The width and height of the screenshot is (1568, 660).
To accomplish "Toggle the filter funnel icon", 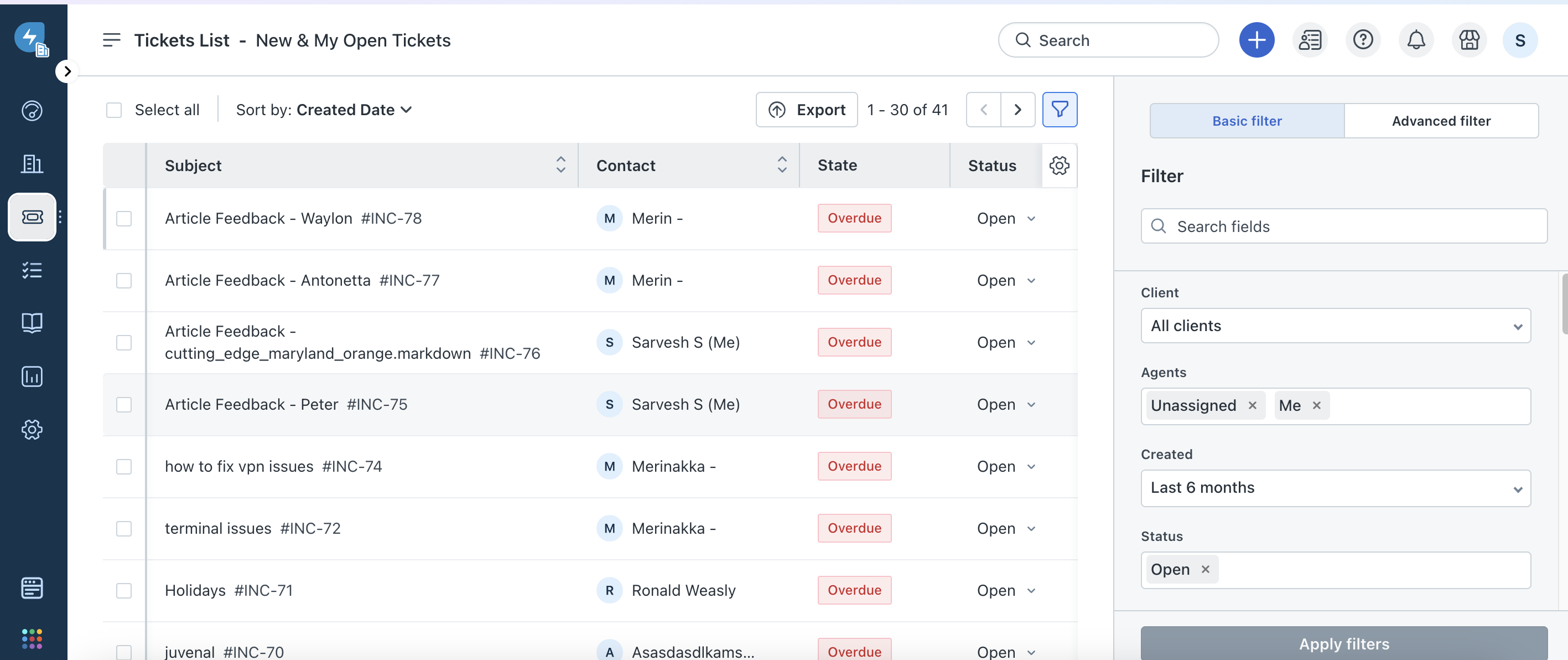I will tap(1059, 110).
